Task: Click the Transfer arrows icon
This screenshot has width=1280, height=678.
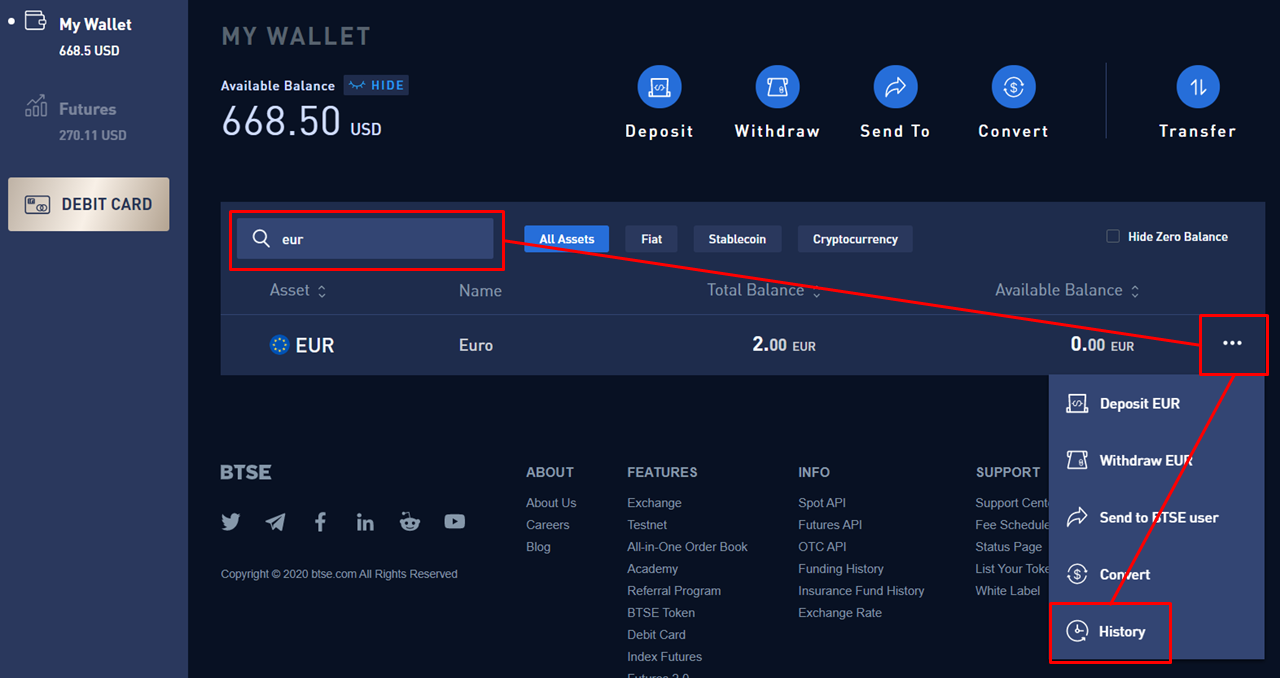Action: 1198,86
